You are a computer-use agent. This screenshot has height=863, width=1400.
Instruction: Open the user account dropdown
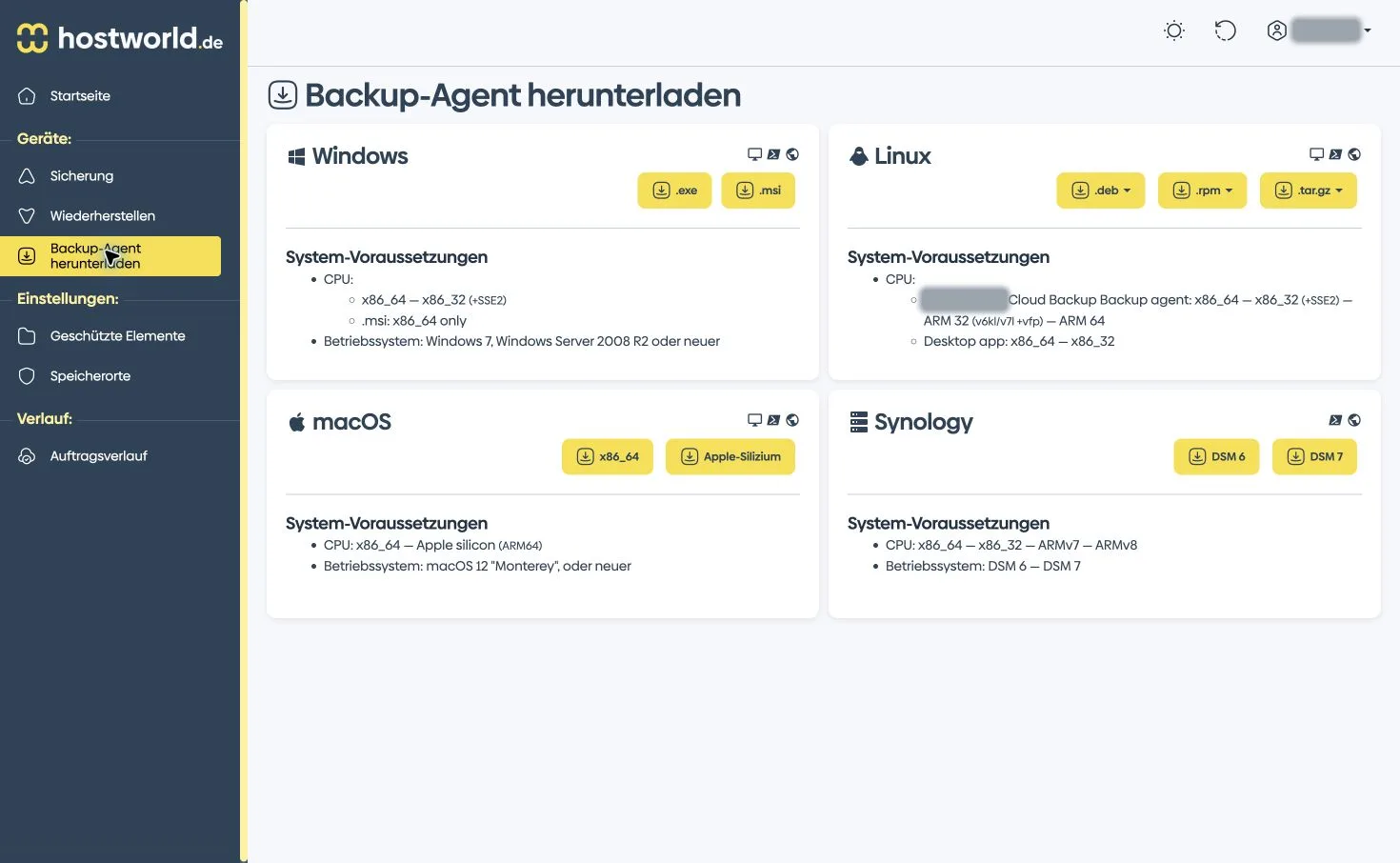point(1319,30)
